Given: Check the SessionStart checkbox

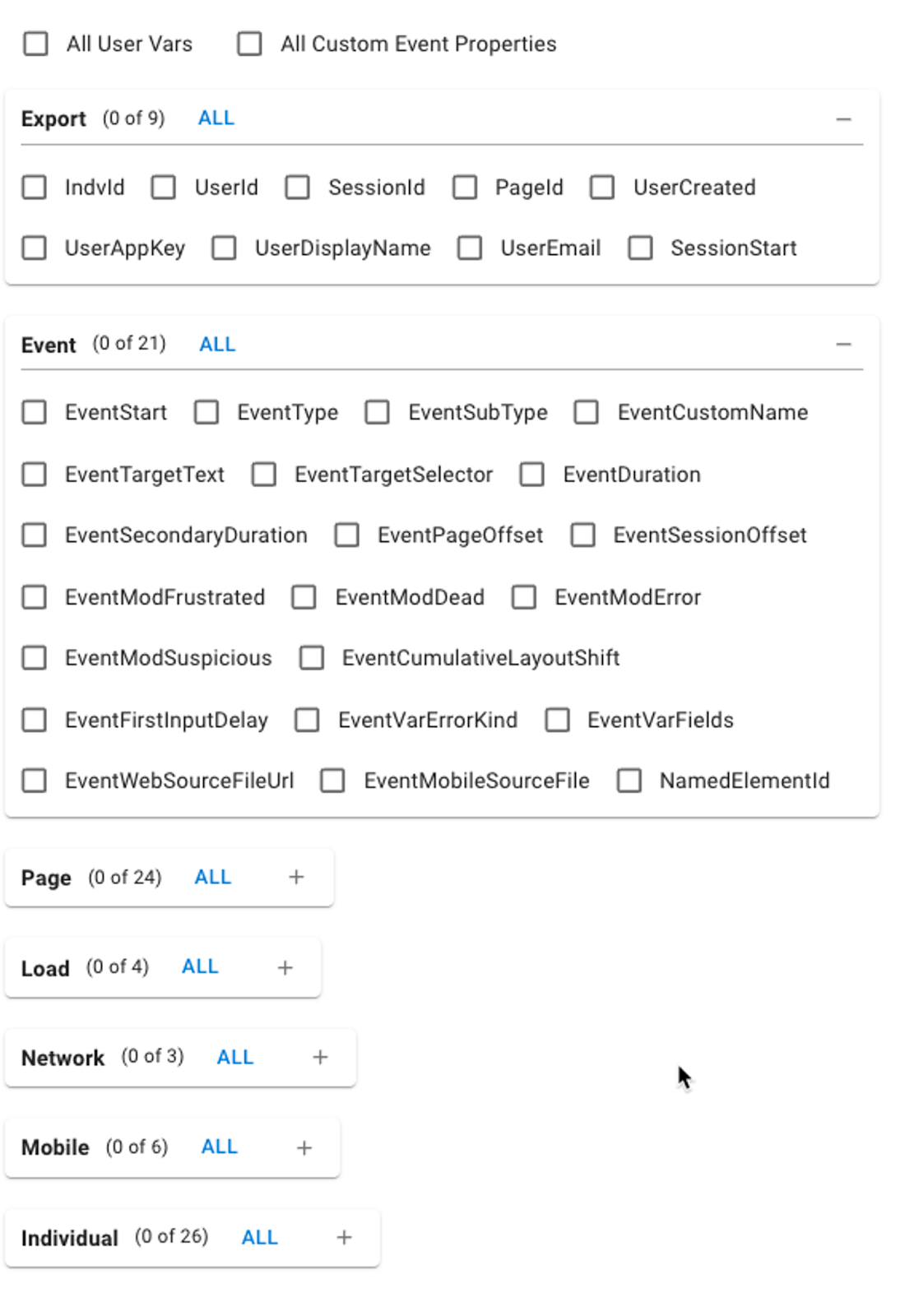Looking at the screenshot, I should click(640, 248).
